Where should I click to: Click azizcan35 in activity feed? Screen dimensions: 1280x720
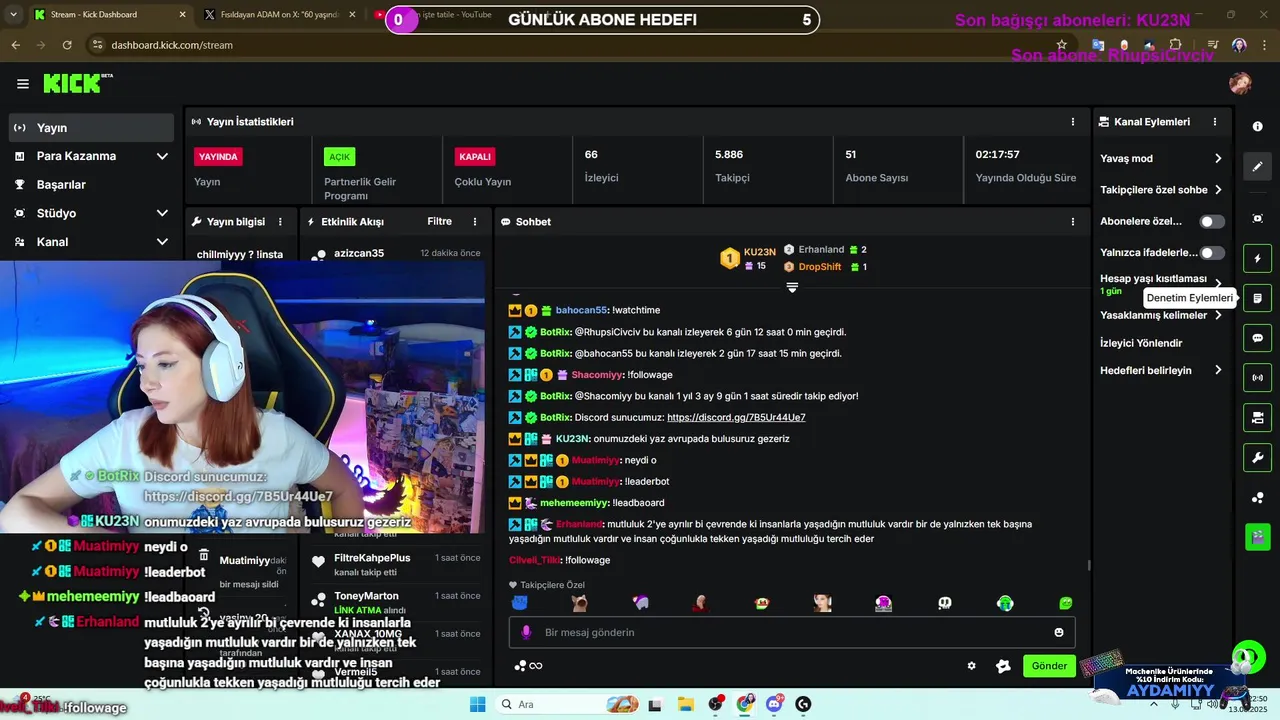(x=359, y=254)
